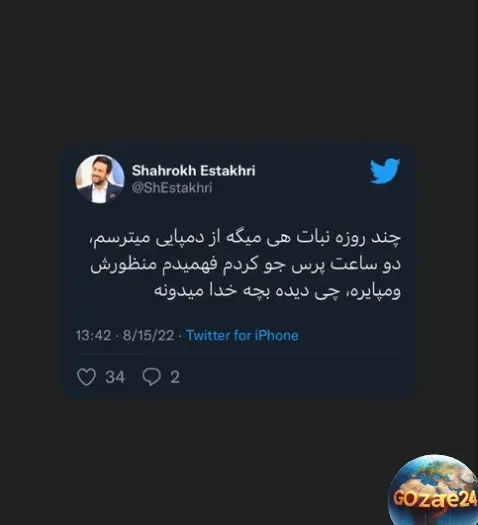The height and width of the screenshot is (525, 478).
Task: Click the first line of the Persian tweet text
Action: [x=245, y=238]
